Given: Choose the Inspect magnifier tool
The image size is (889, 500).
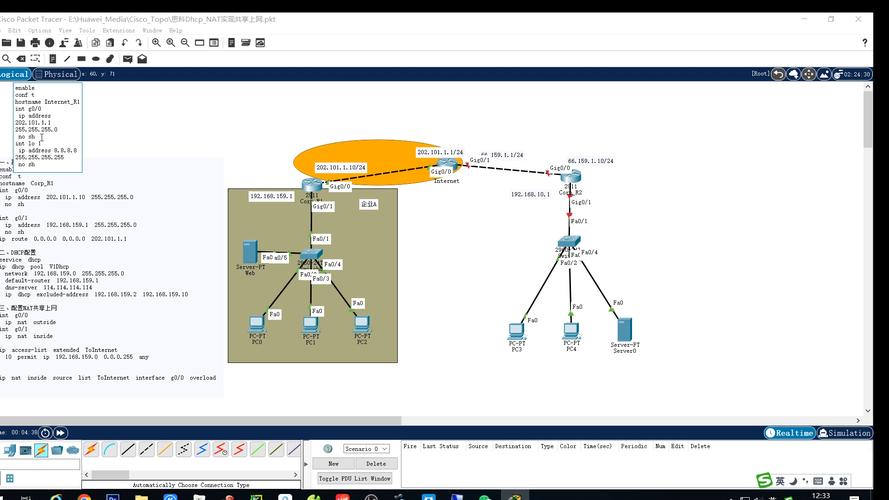Looking at the screenshot, I should (x=6, y=58).
